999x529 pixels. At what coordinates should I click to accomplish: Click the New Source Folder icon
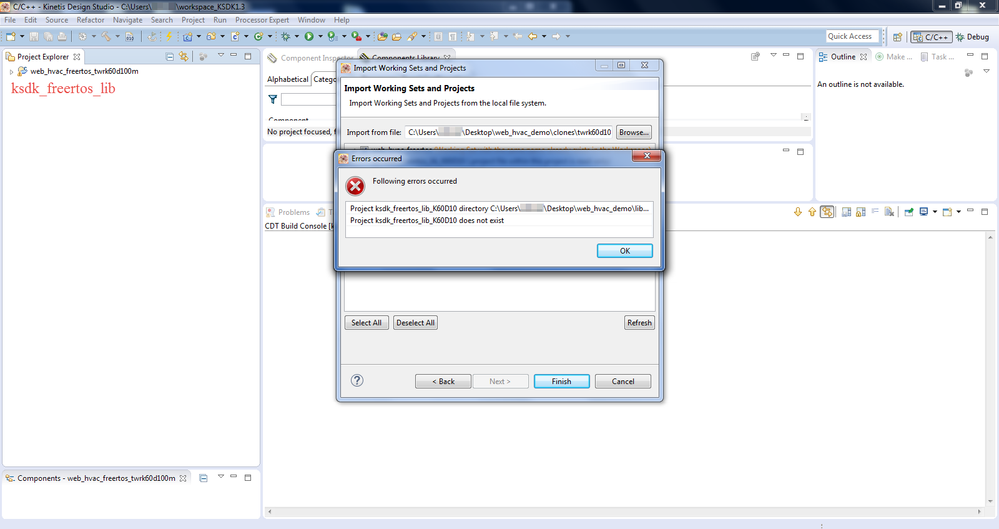point(211,37)
